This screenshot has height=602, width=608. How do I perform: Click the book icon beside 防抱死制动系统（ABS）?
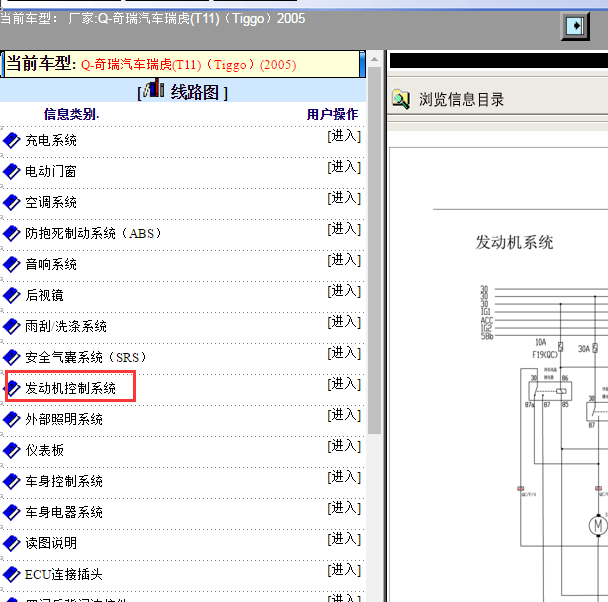click(12, 233)
